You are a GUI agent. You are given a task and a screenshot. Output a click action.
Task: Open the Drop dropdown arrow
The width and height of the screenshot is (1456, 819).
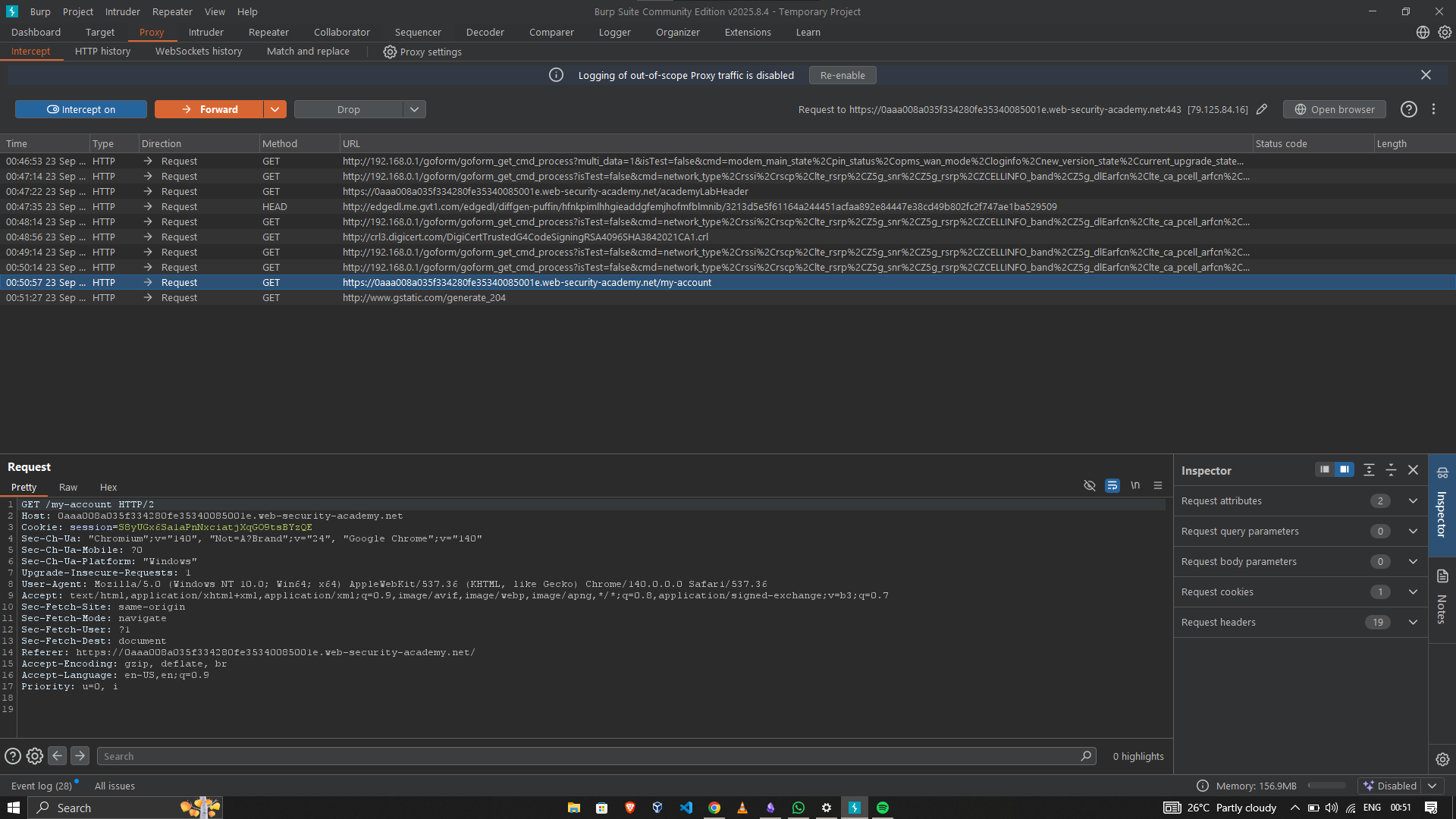click(x=415, y=109)
